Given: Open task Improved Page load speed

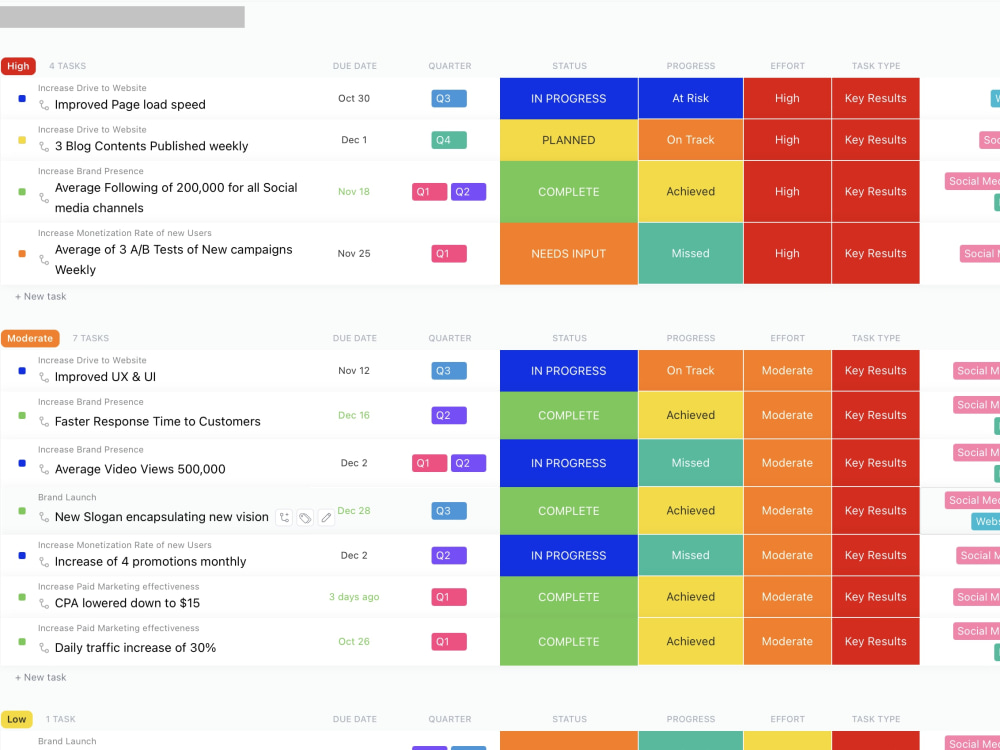Looking at the screenshot, I should pos(130,105).
